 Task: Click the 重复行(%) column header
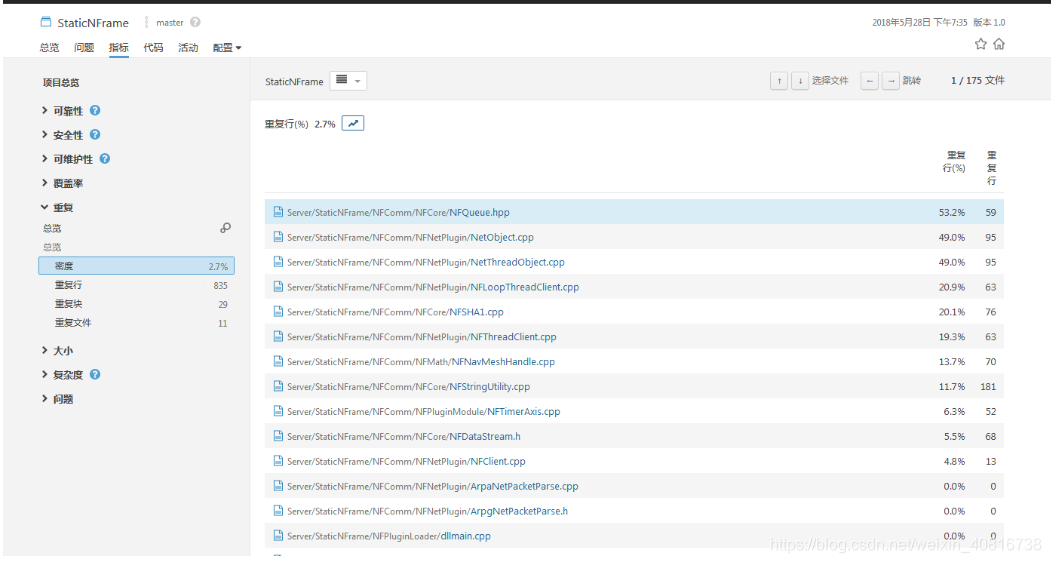click(954, 162)
